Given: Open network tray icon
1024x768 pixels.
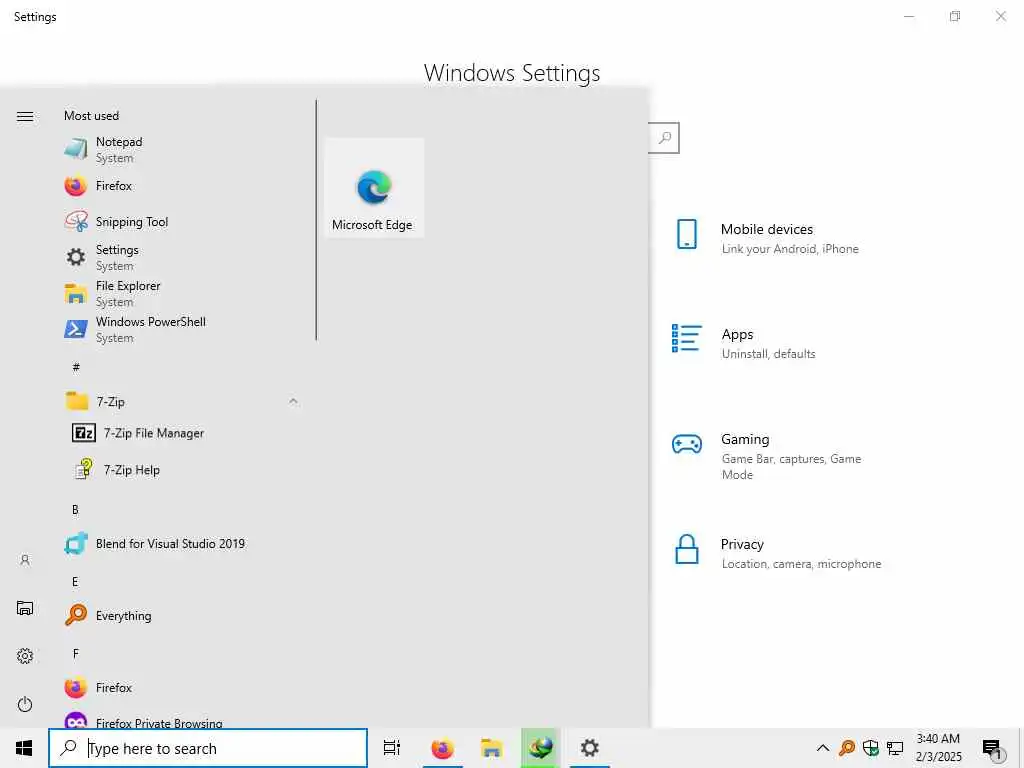Looking at the screenshot, I should tap(895, 748).
